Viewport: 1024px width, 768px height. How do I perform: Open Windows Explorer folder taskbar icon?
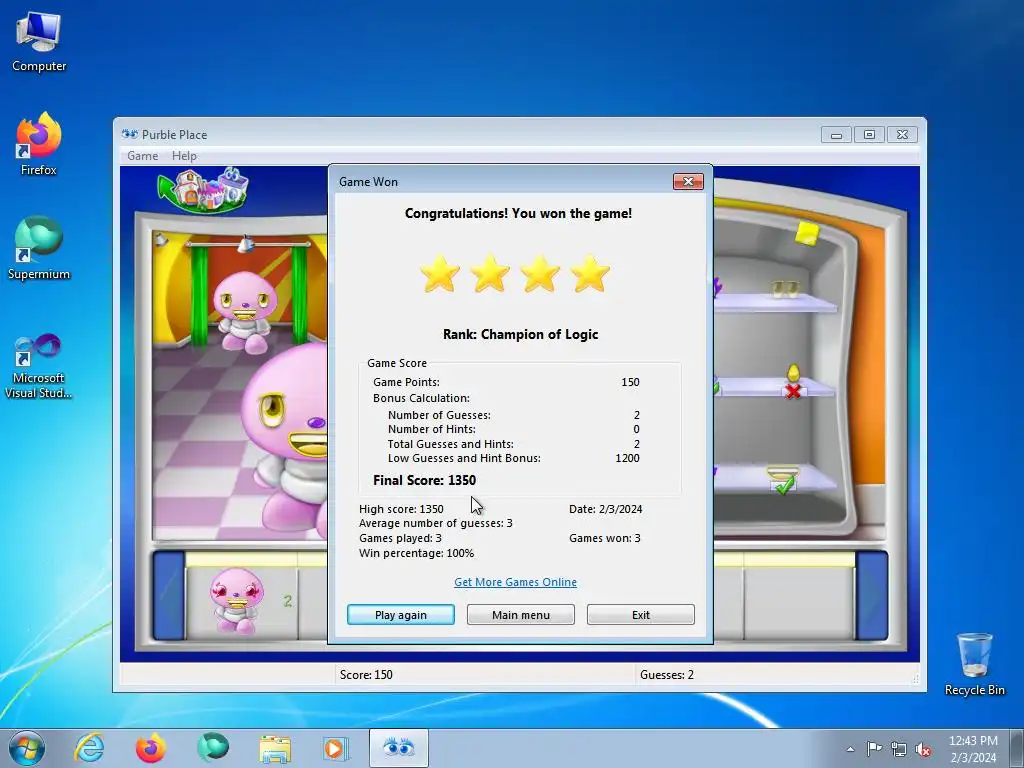[x=275, y=749]
